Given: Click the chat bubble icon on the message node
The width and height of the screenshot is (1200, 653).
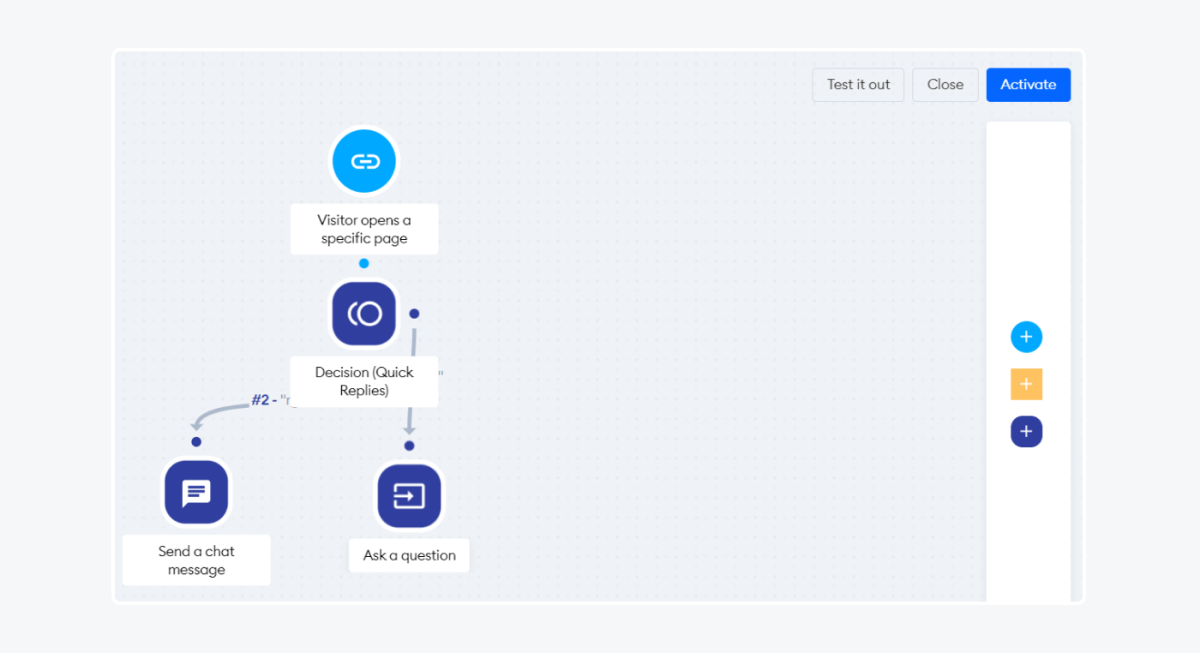Looking at the screenshot, I should click(x=196, y=492).
